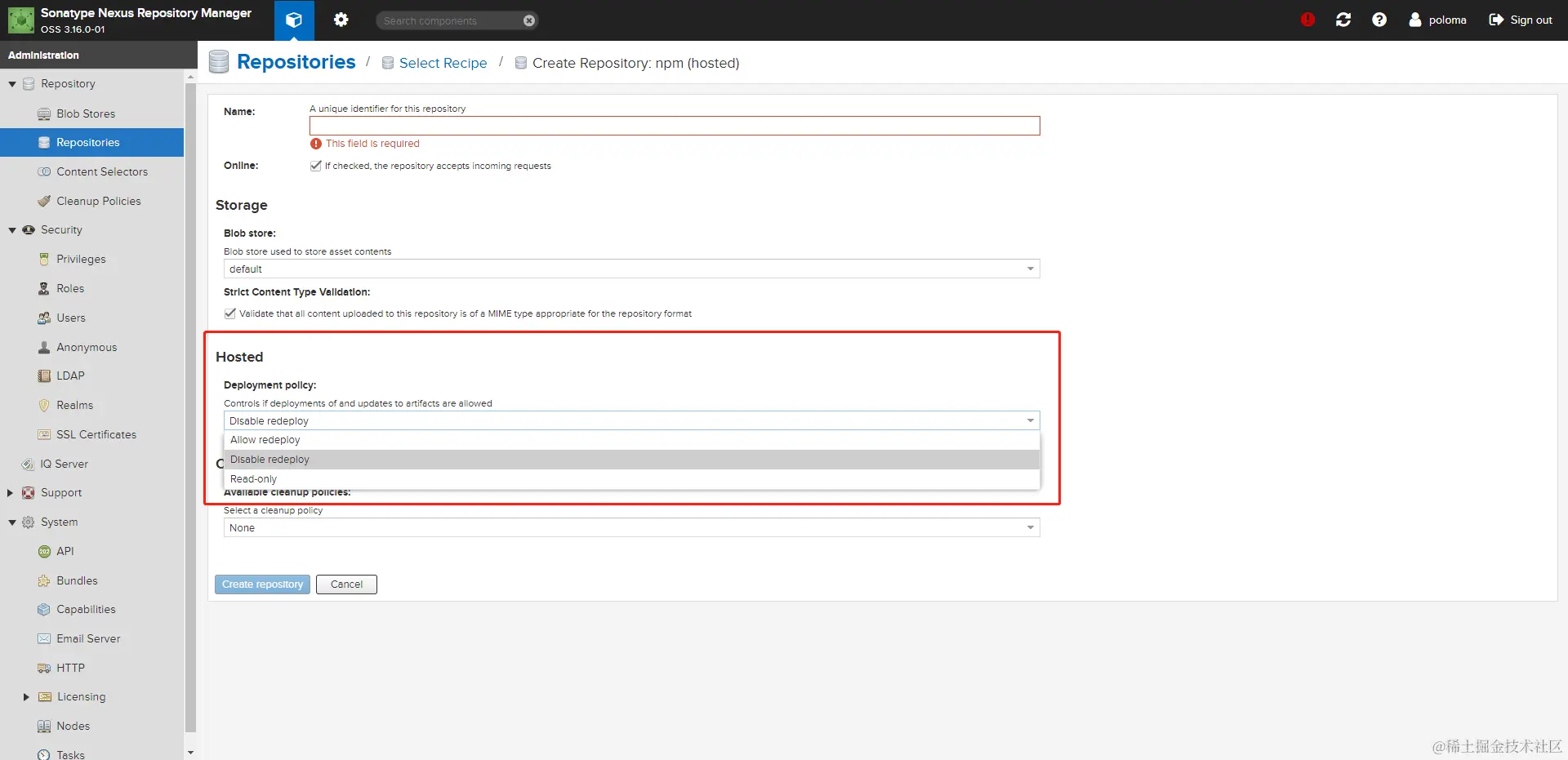Open the poloma user account
This screenshot has height=760, width=1568.
coord(1437,20)
